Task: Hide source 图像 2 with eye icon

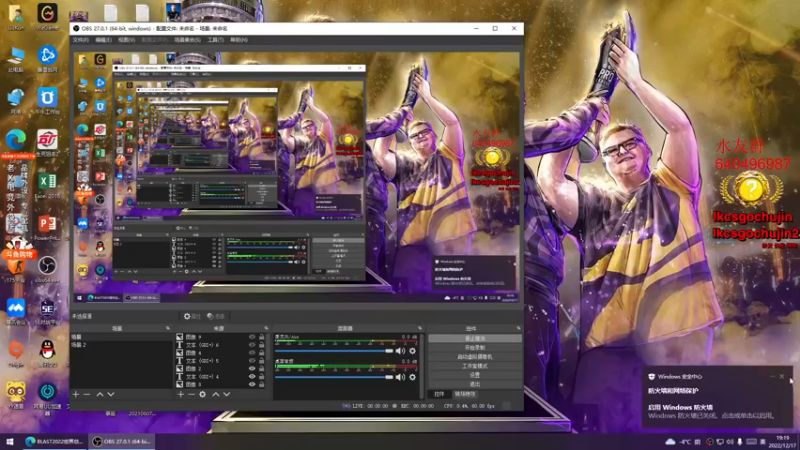Action: (252, 368)
